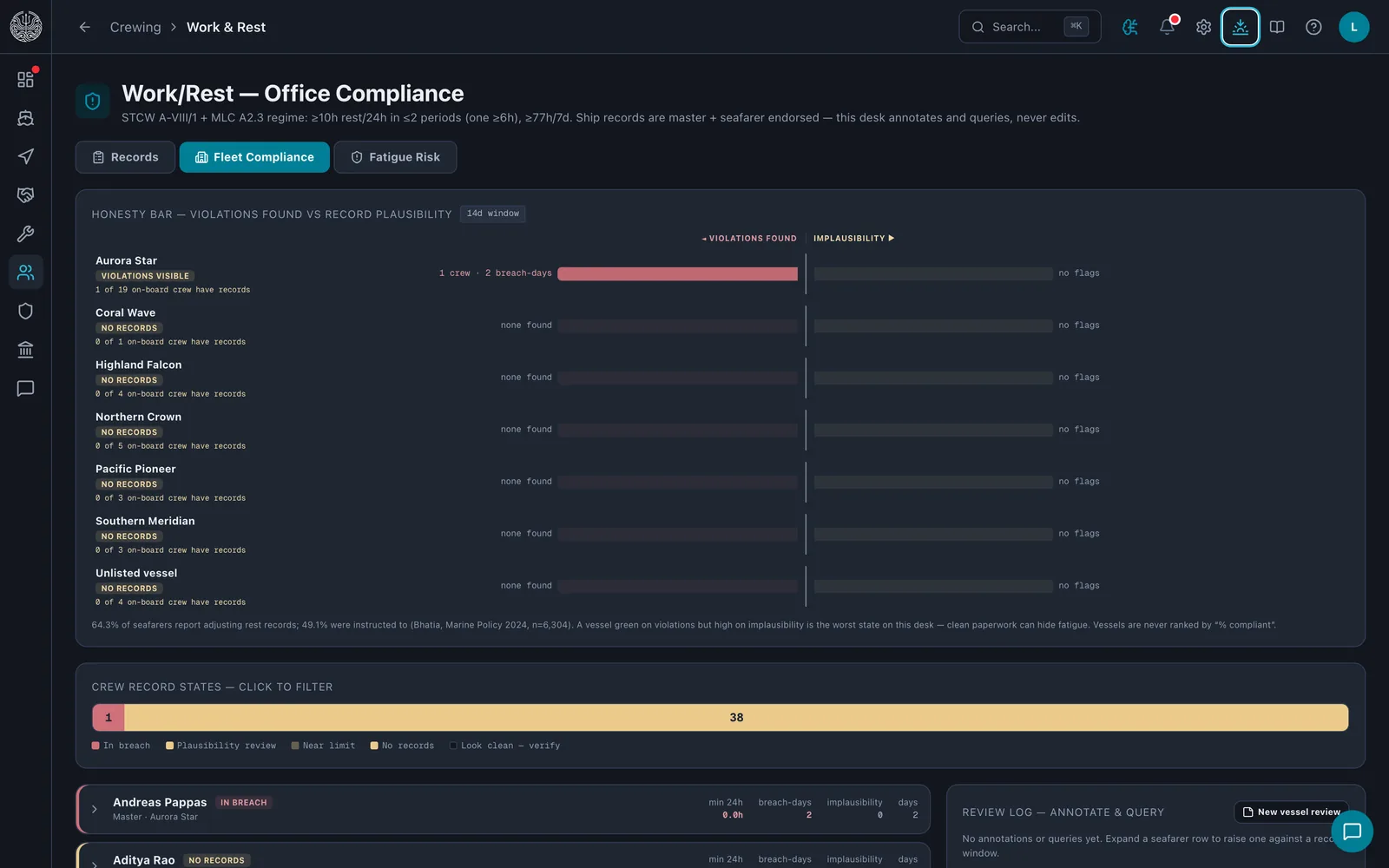Filter by In breach legend
Image resolution: width=1389 pixels, height=868 pixels.
point(121,746)
